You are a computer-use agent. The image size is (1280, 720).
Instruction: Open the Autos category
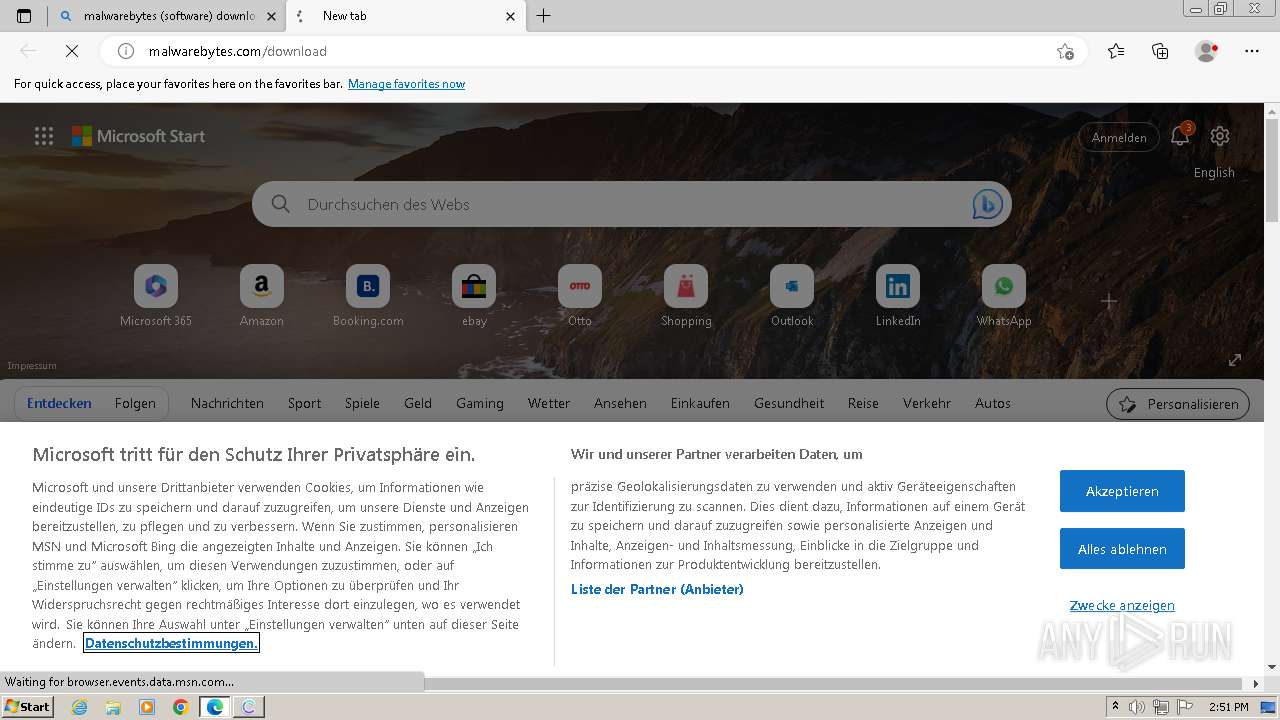pyautogui.click(x=993, y=404)
